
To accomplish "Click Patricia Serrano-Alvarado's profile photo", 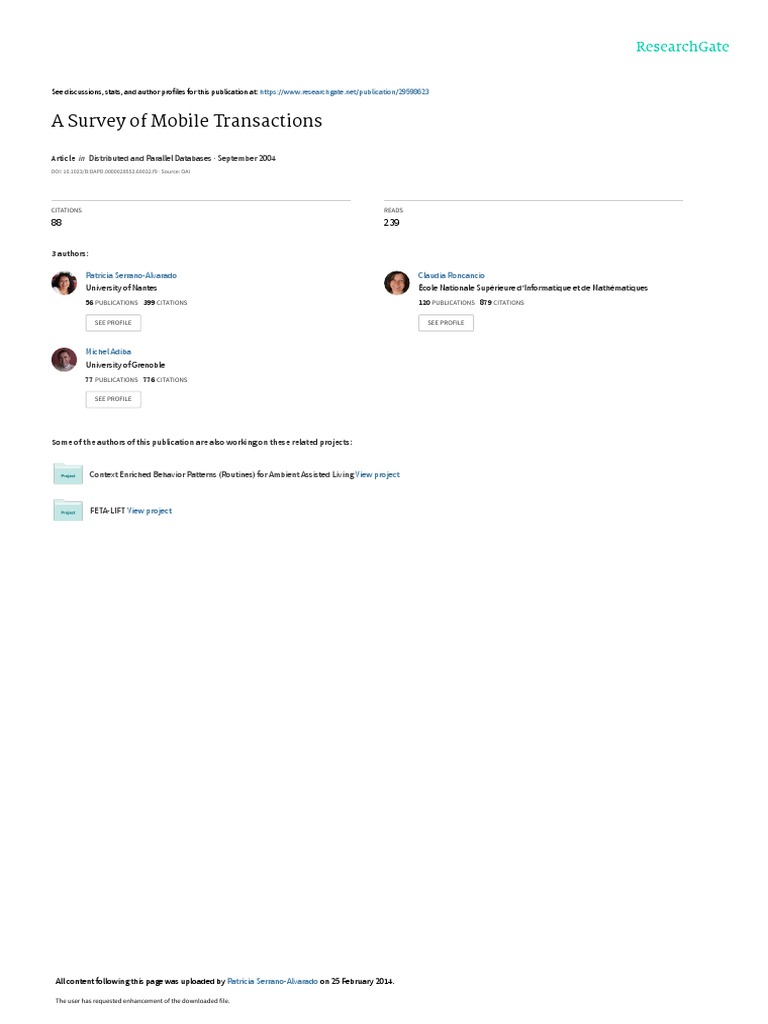I will (x=64, y=283).
